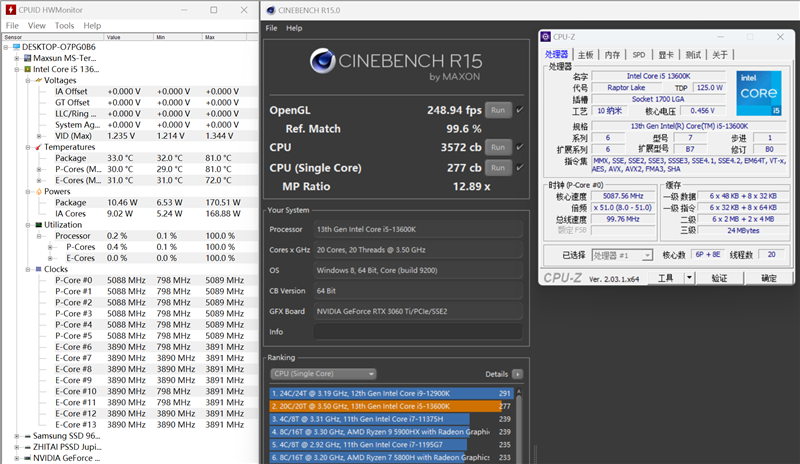Image resolution: width=800 pixels, height=464 pixels.
Task: Open the tools dropdown arrow in CPU-Z
Action: point(689,278)
